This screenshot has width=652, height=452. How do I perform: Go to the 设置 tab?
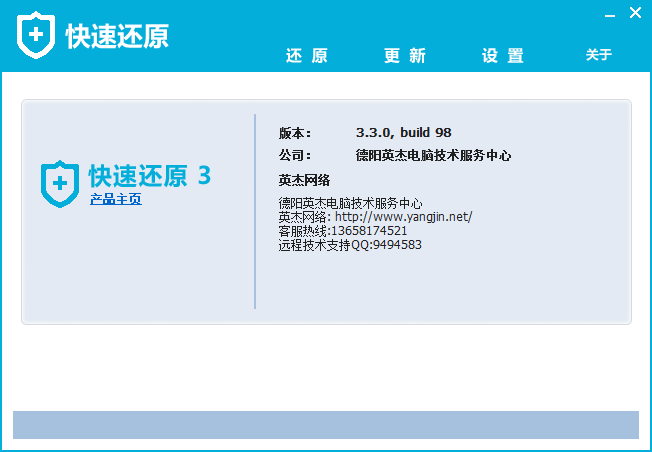tap(502, 56)
